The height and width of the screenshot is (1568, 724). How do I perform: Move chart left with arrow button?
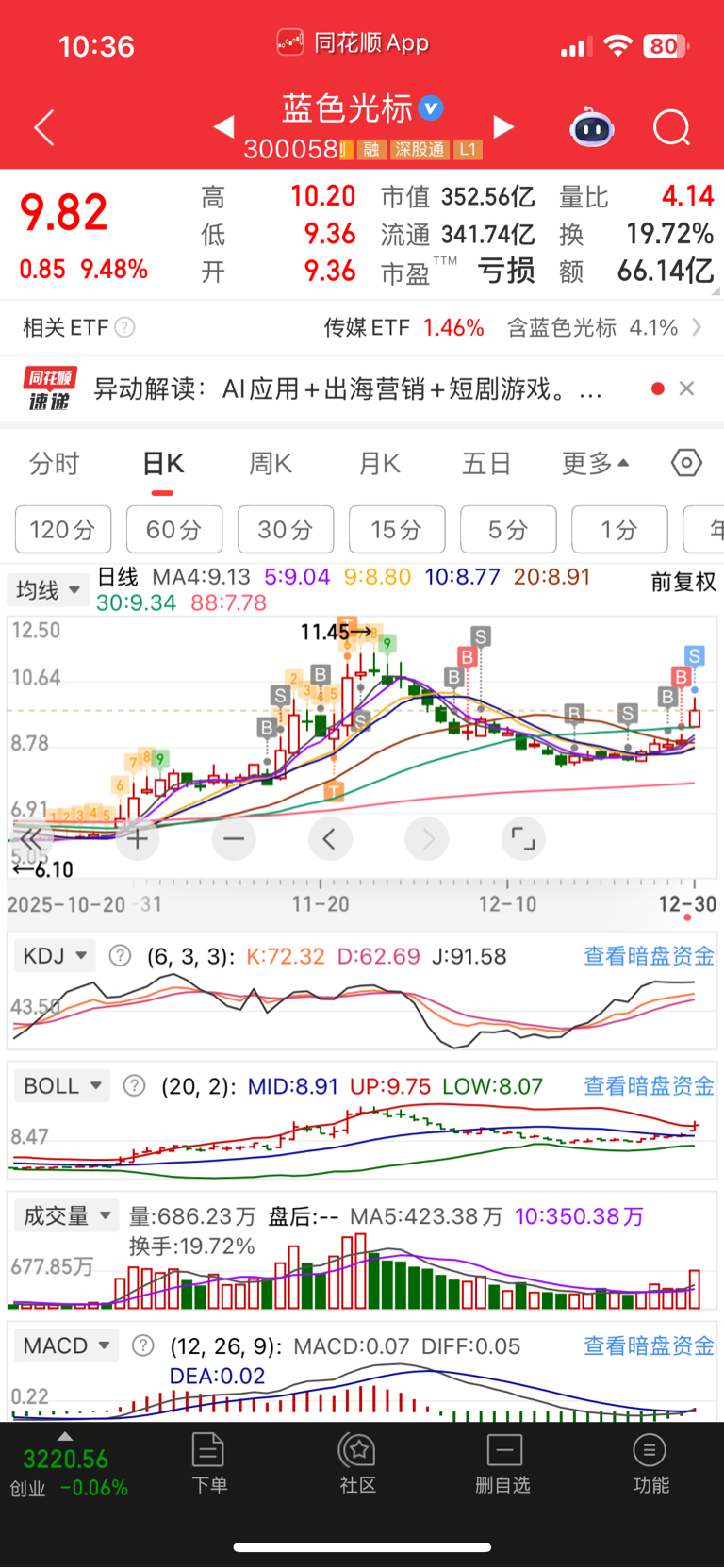(330, 838)
